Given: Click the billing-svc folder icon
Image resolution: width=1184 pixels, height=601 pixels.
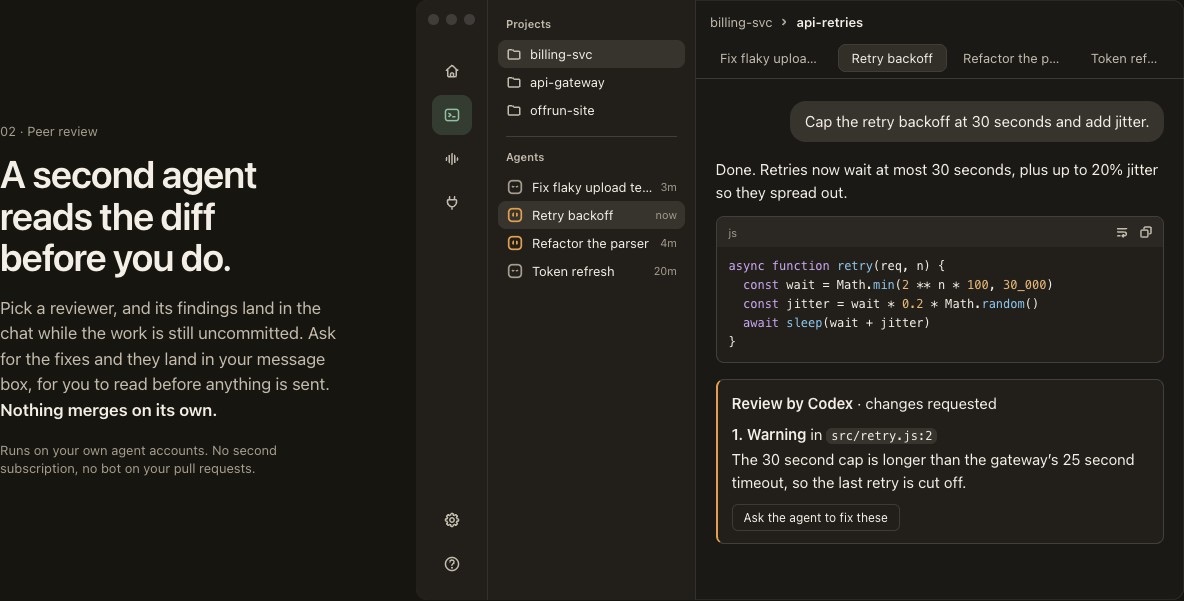Looking at the screenshot, I should coord(514,54).
